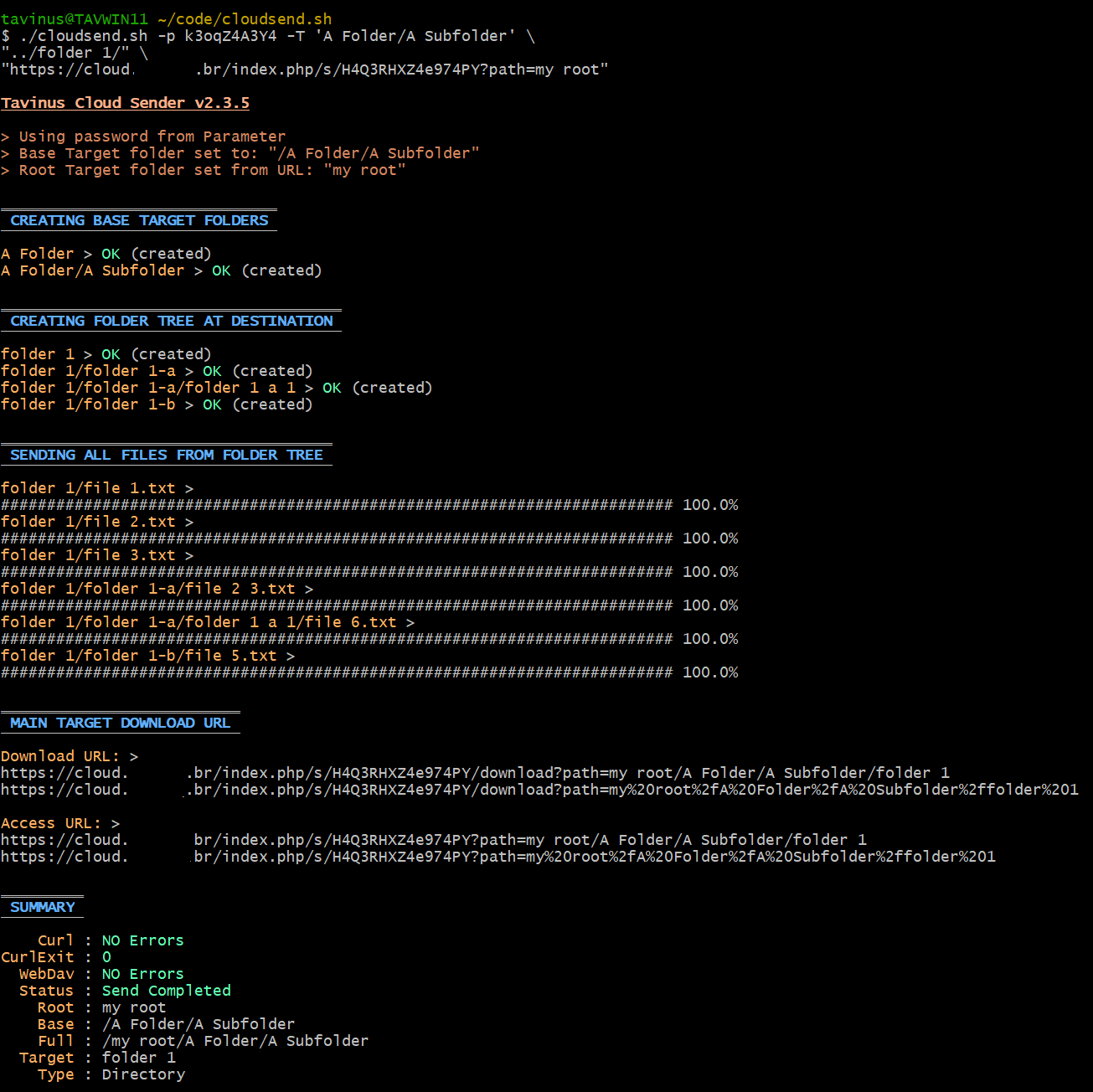Click the 'folder 1/file 1.txt' line

97,488
